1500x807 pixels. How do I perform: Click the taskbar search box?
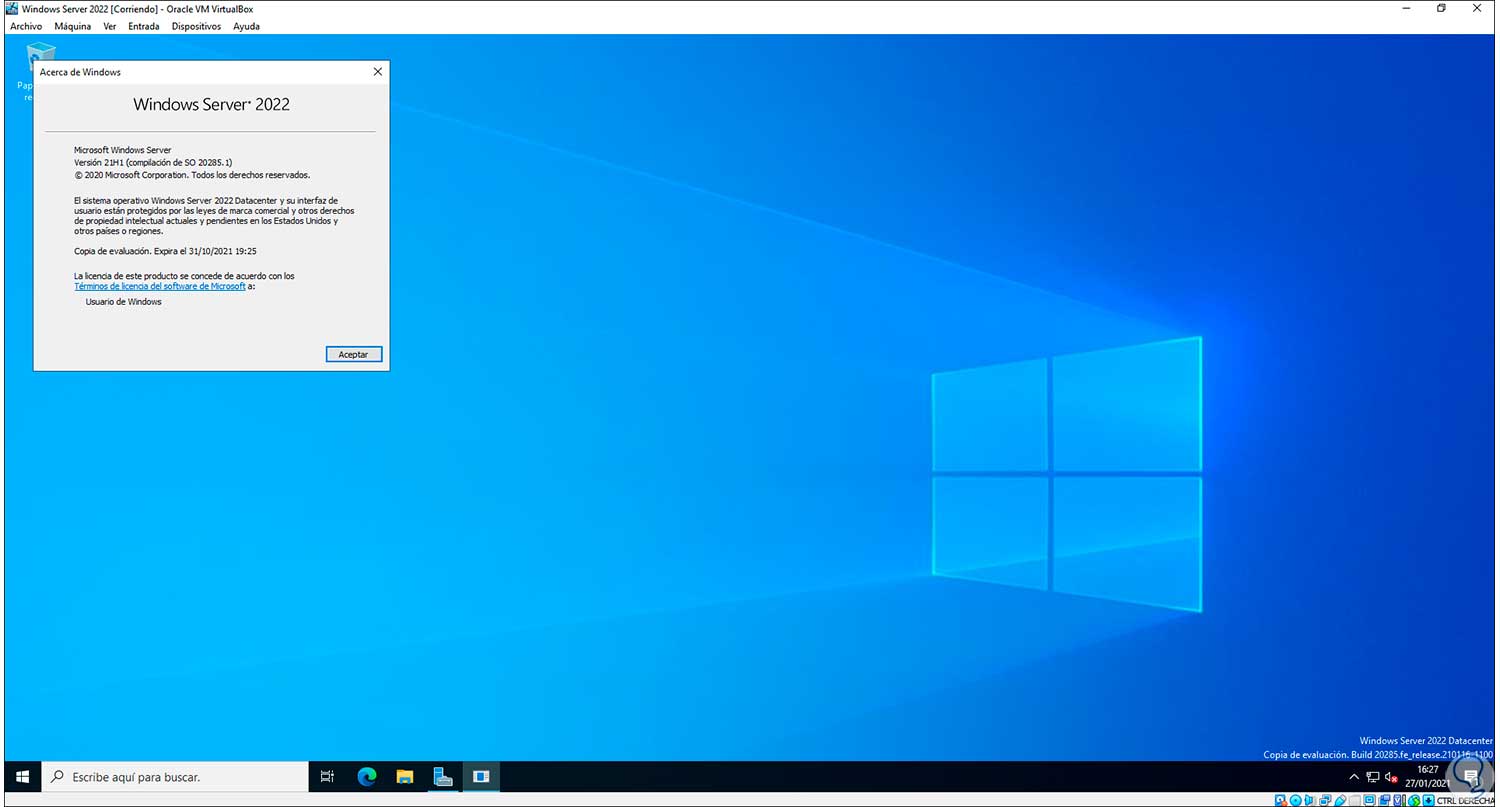tap(176, 776)
